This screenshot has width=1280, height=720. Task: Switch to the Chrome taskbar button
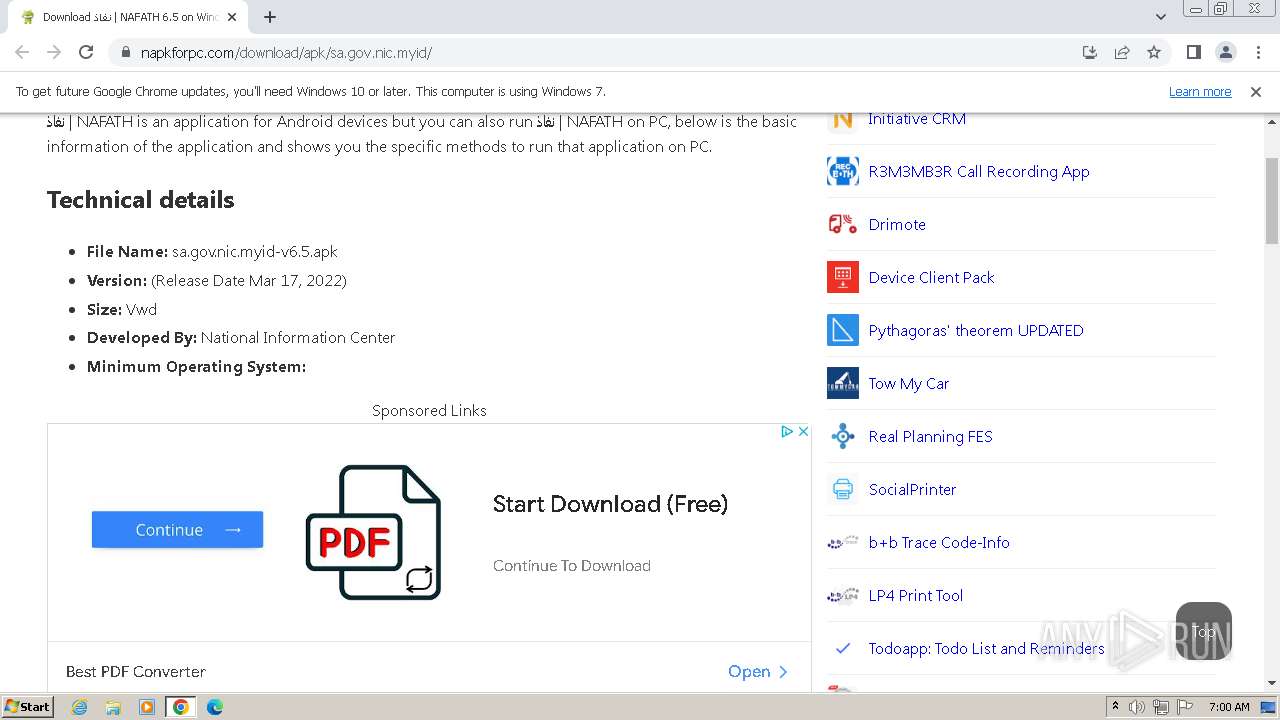click(181, 707)
